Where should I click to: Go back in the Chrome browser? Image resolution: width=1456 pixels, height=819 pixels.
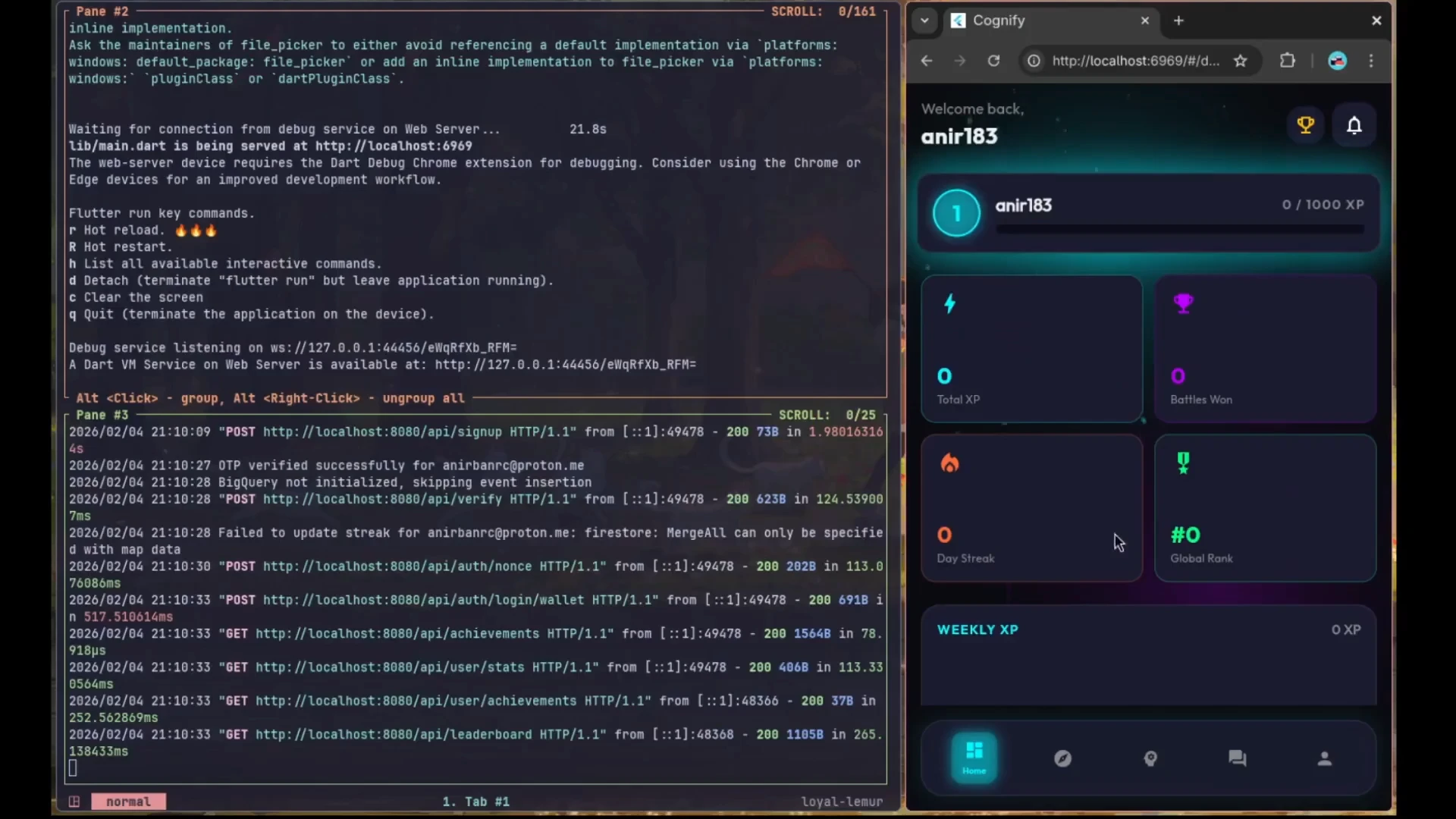coord(927,61)
